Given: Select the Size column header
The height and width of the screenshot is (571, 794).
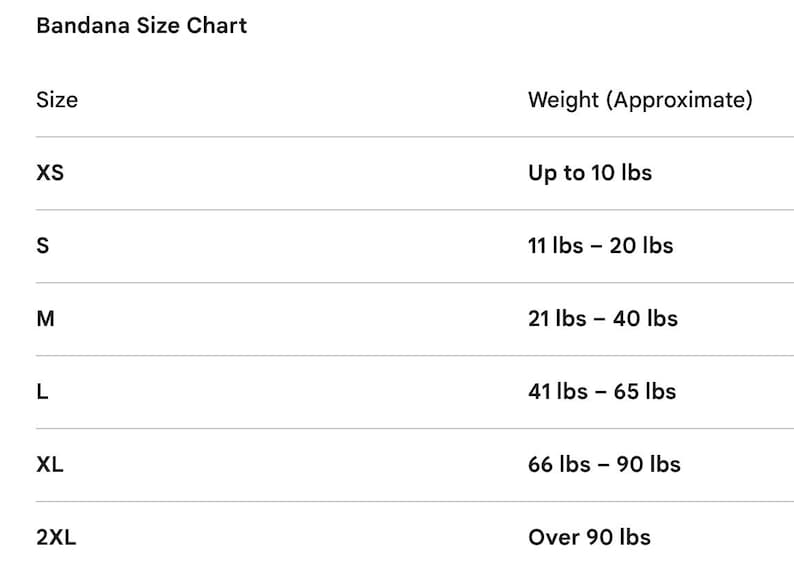Looking at the screenshot, I should click(57, 100).
